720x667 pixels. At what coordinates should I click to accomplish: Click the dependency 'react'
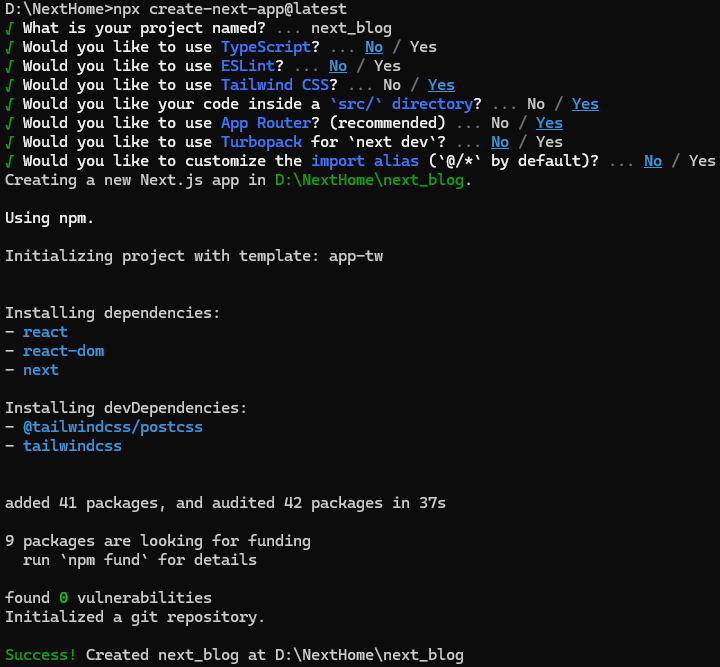pyautogui.click(x=45, y=332)
